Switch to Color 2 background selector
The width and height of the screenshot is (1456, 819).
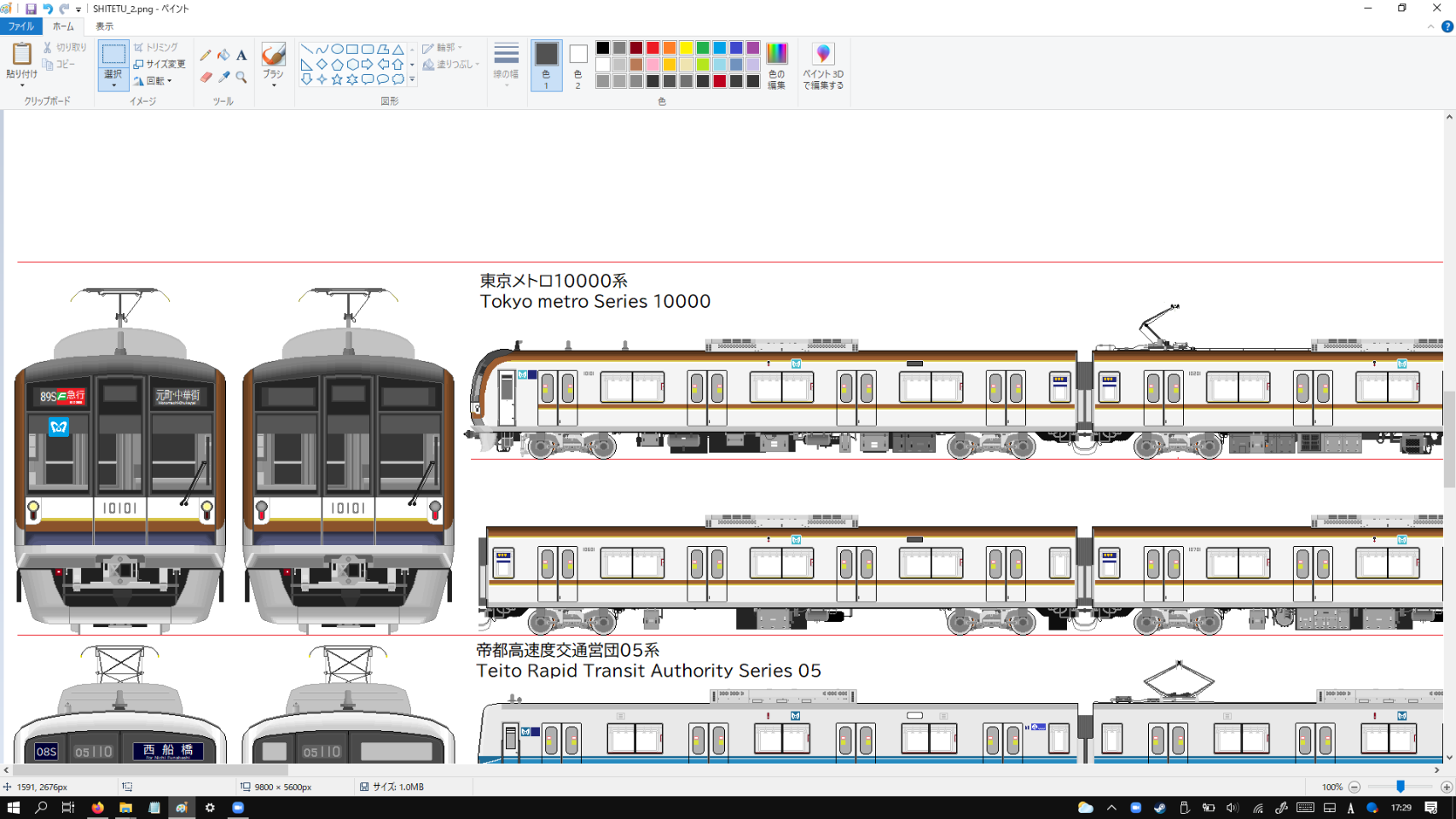(x=578, y=66)
